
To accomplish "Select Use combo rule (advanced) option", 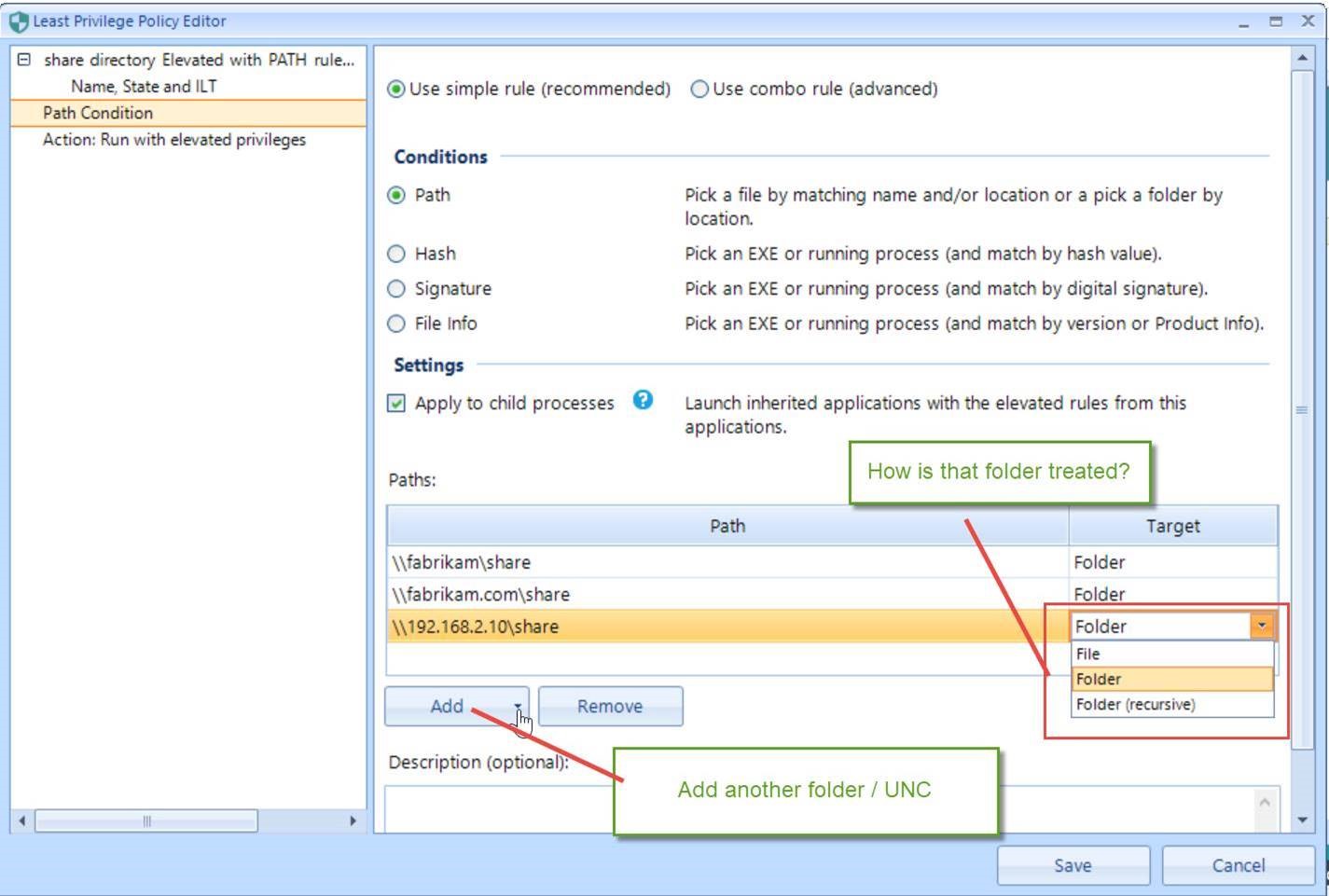I will click(699, 90).
